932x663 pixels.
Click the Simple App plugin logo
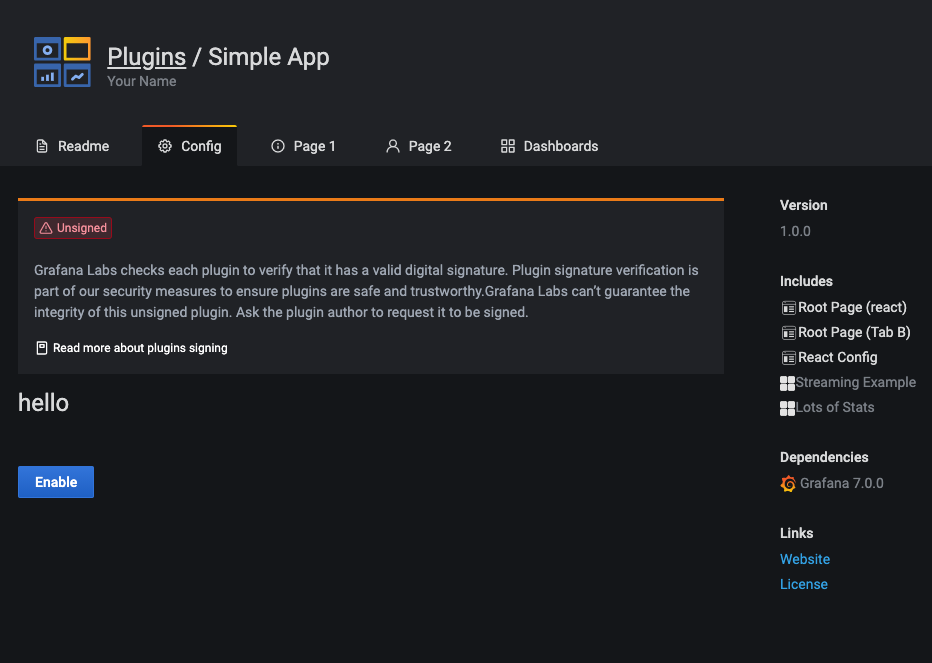62,62
